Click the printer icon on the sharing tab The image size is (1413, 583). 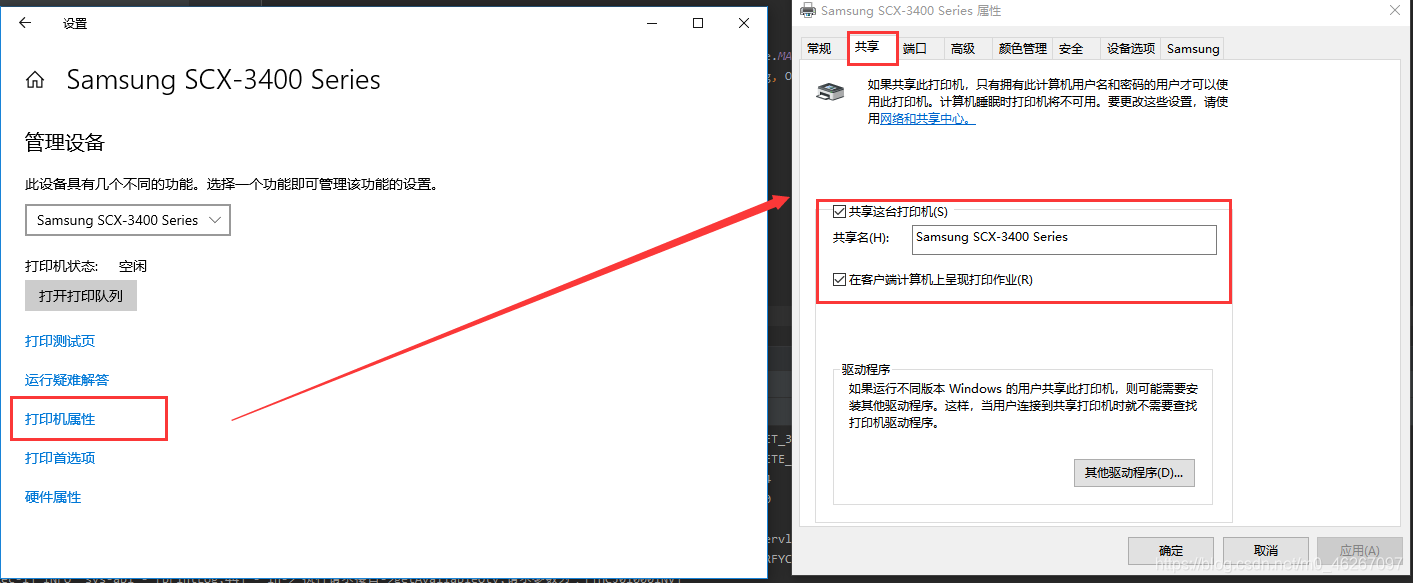[x=830, y=92]
